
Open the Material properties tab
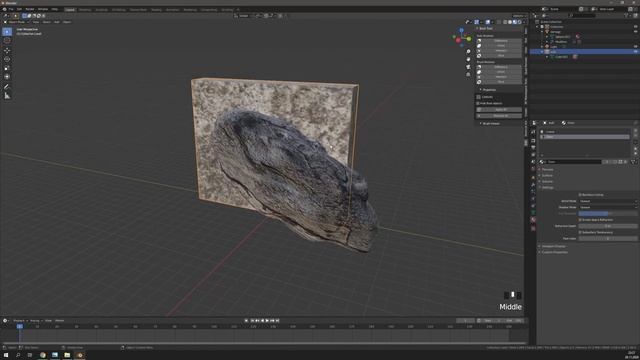[533, 220]
